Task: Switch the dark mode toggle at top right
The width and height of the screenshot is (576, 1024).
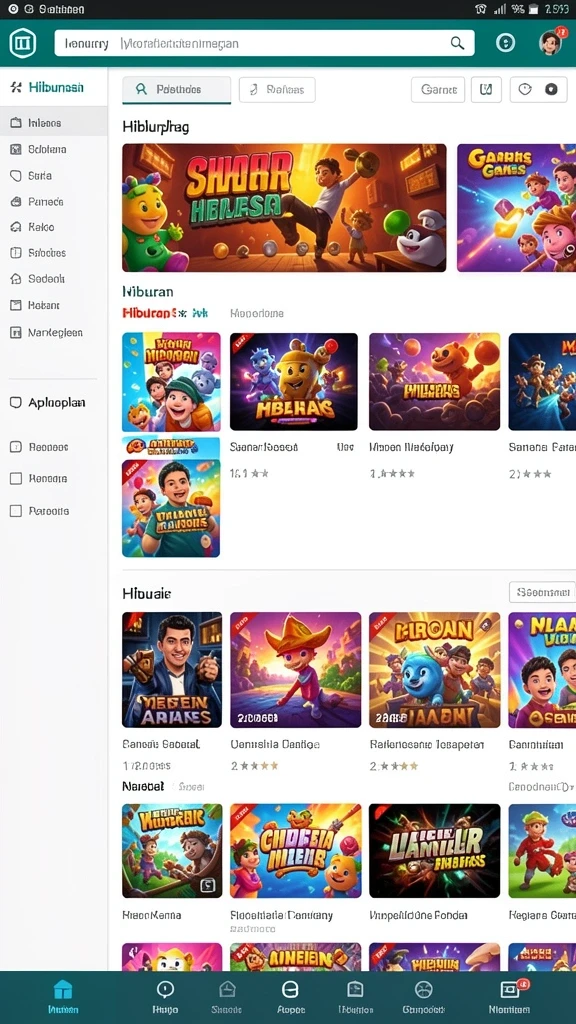Action: click(539, 89)
